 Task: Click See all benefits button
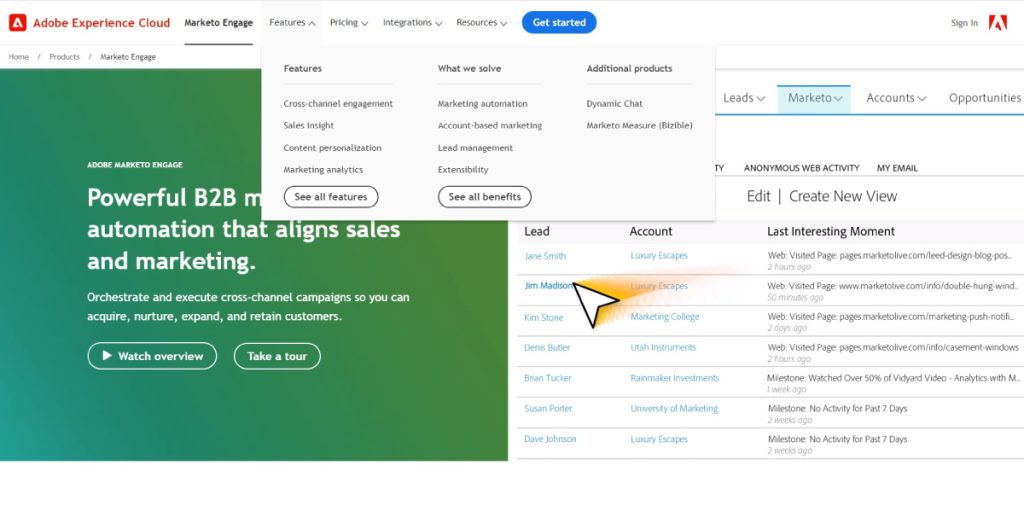485,197
